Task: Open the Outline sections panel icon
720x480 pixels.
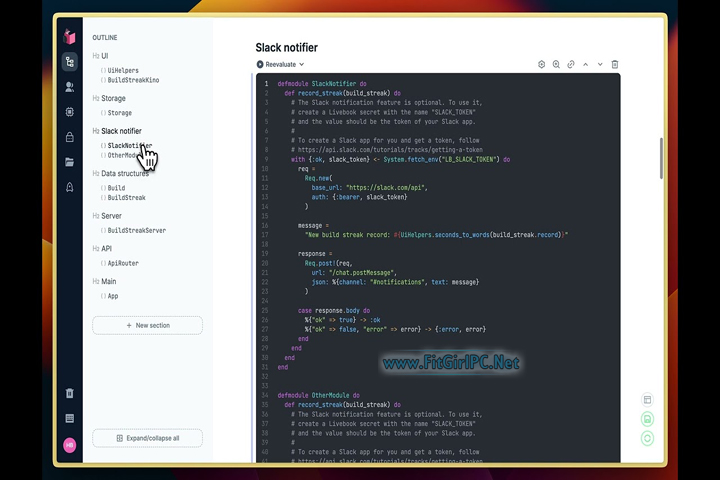Action: (x=69, y=62)
